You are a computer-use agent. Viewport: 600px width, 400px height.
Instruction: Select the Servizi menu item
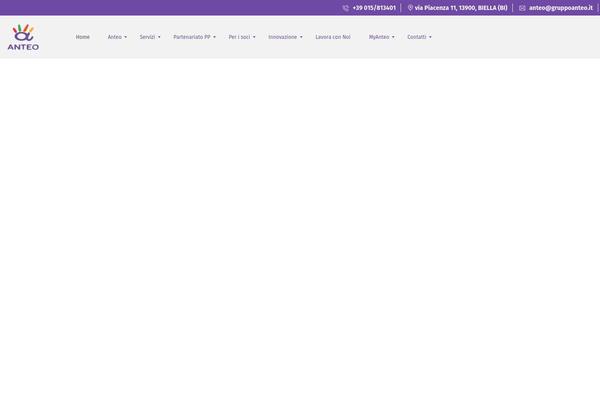(147, 37)
